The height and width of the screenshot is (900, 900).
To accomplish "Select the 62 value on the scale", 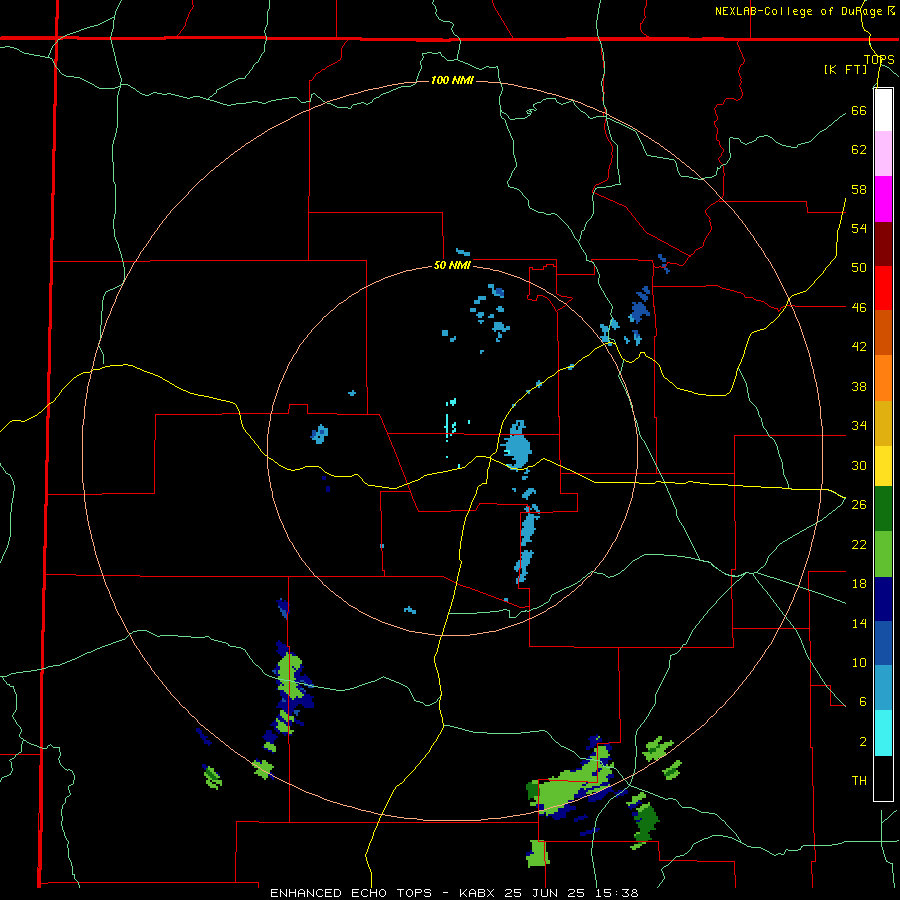I will click(859, 150).
